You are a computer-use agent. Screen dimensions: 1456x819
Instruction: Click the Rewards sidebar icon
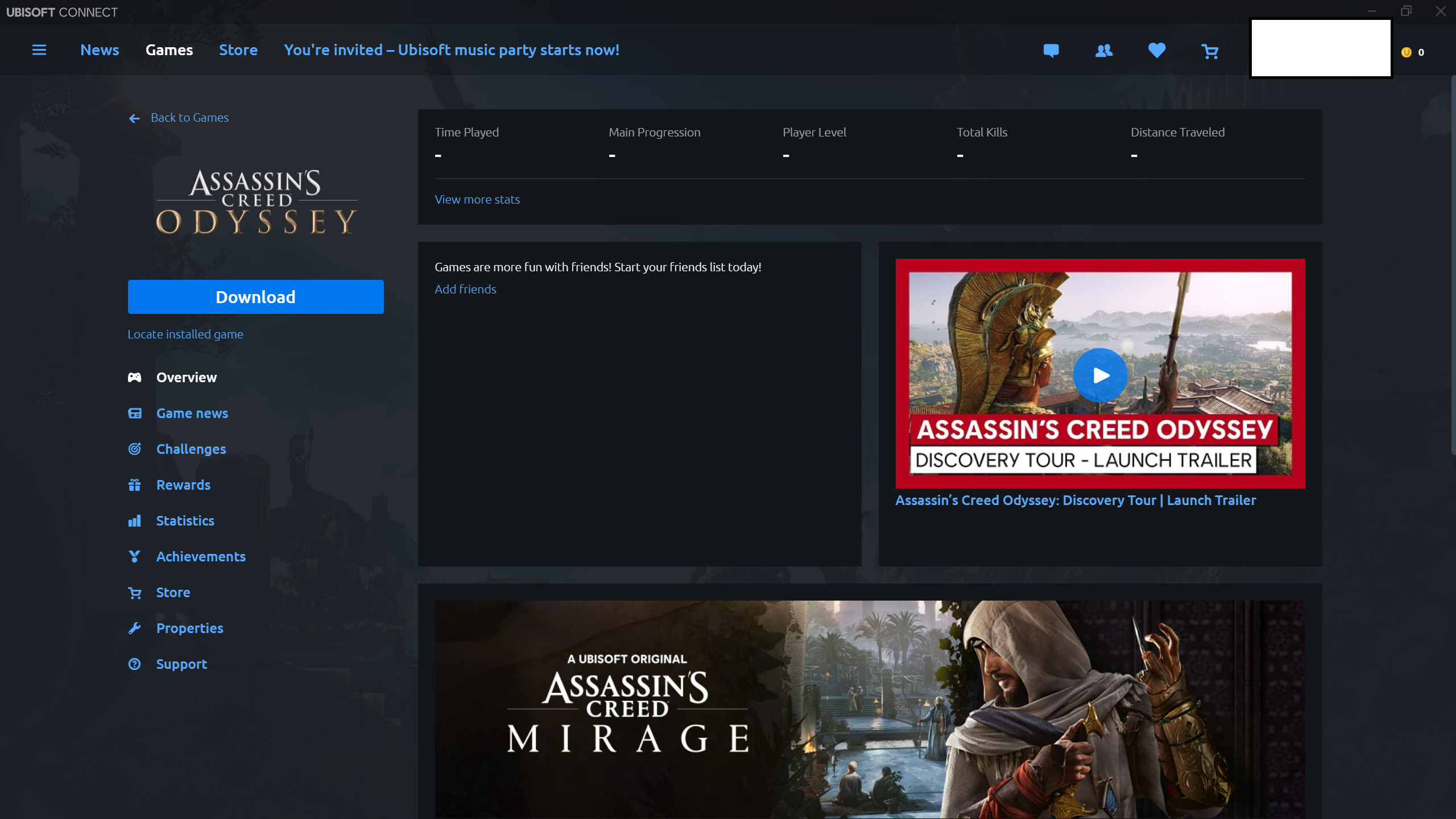pyautogui.click(x=134, y=484)
